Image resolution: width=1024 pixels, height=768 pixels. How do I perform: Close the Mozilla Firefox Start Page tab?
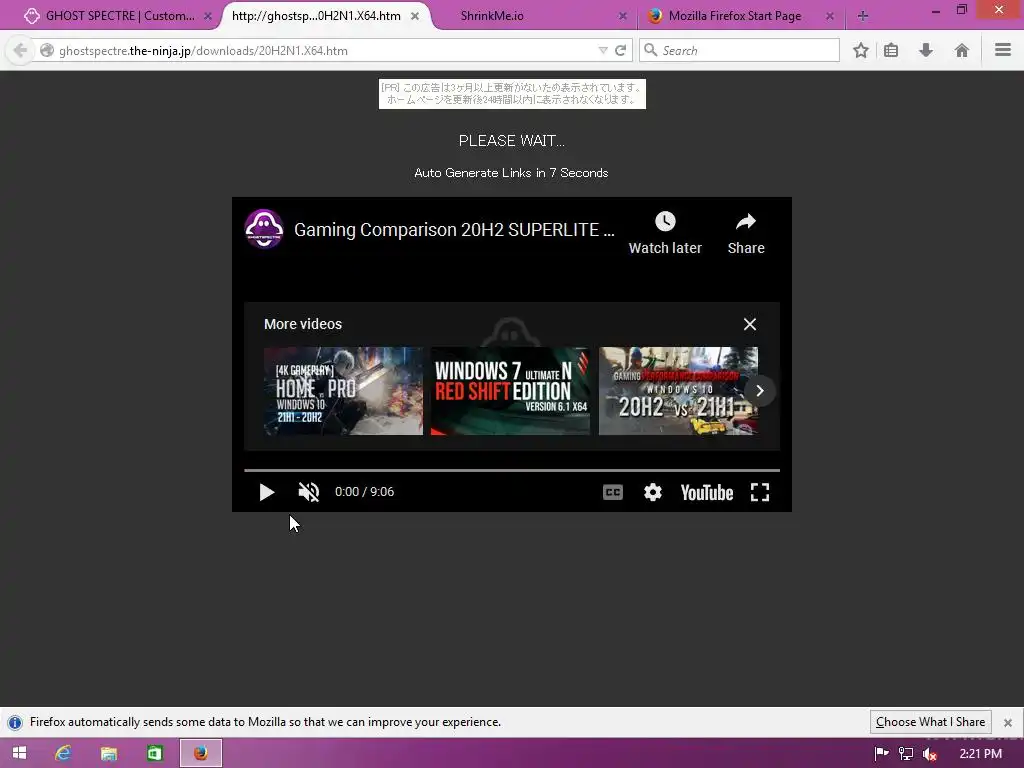point(829,16)
